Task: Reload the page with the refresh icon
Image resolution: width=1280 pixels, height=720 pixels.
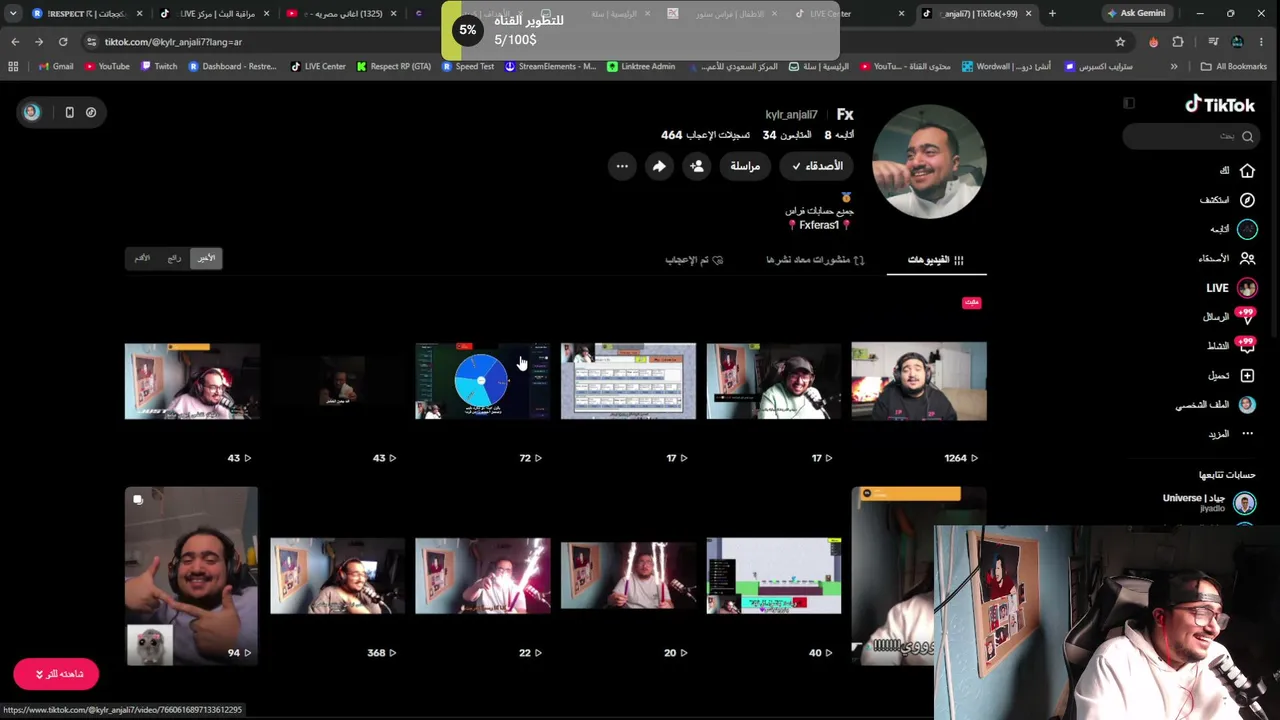Action: pyautogui.click(x=63, y=42)
